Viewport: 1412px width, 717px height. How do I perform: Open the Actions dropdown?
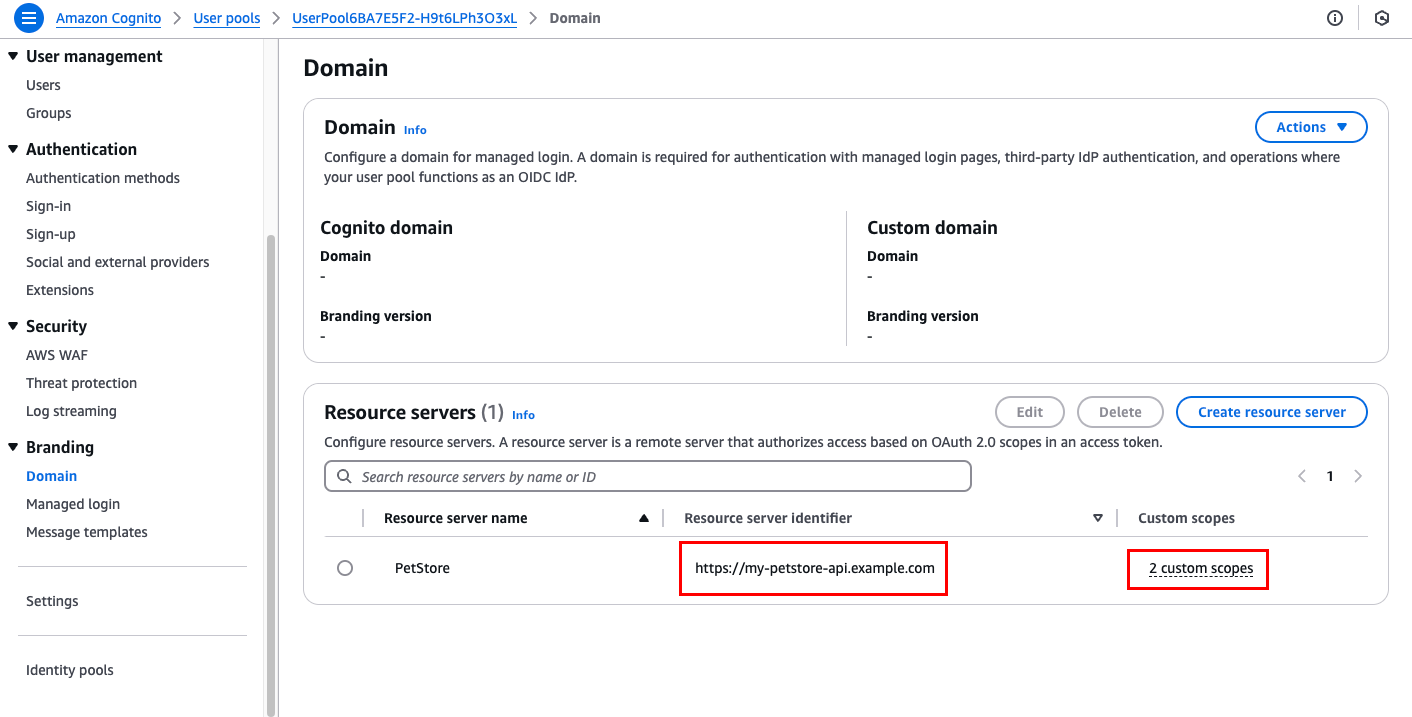tap(1311, 126)
